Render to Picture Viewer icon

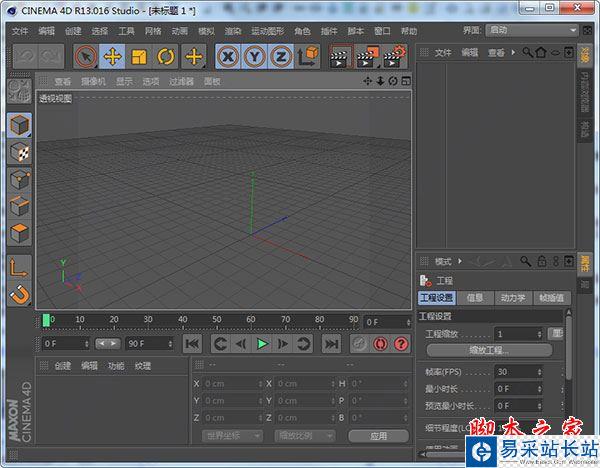pos(367,57)
